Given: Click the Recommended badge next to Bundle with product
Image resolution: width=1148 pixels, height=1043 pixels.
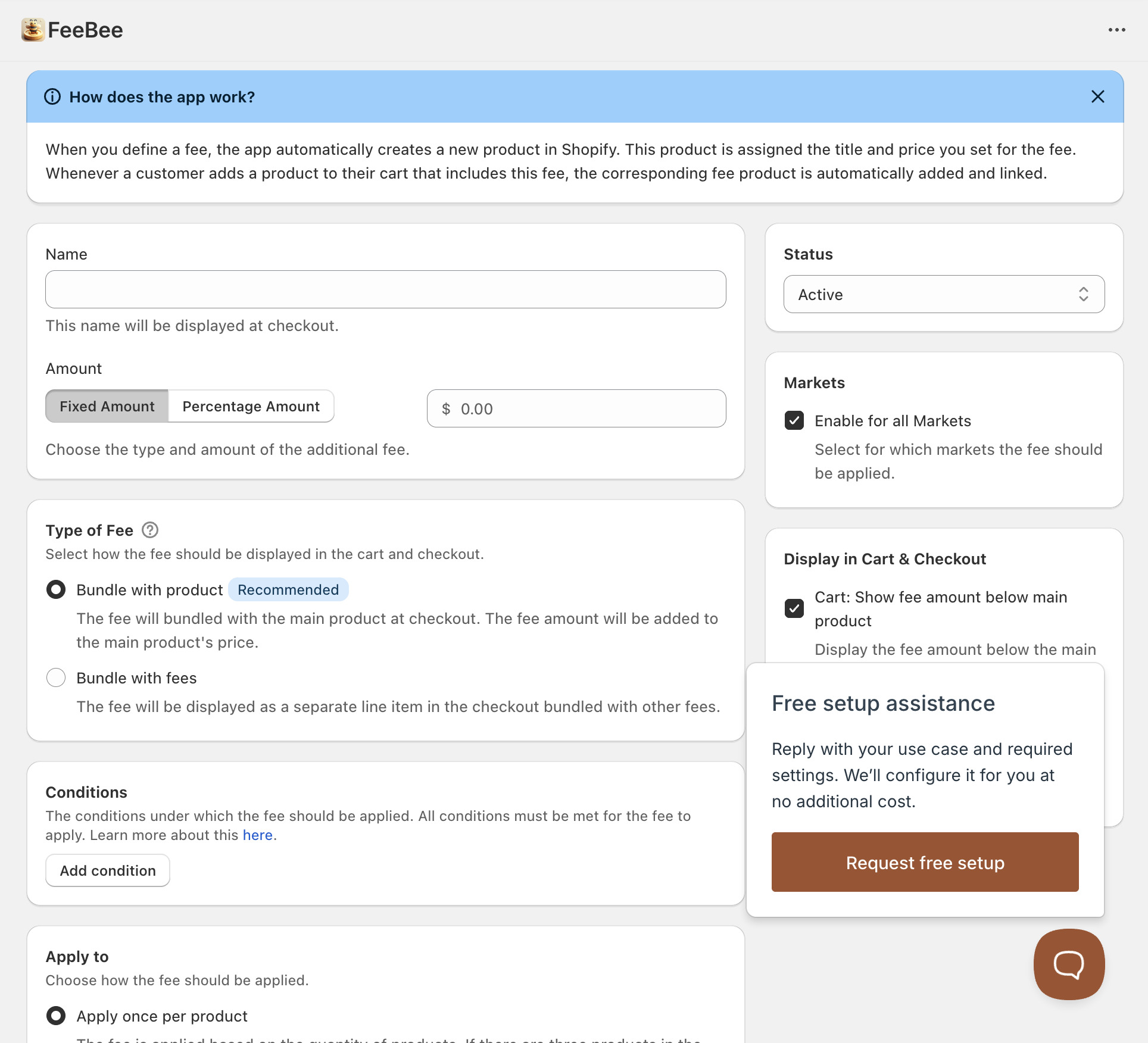Looking at the screenshot, I should click(x=288, y=589).
